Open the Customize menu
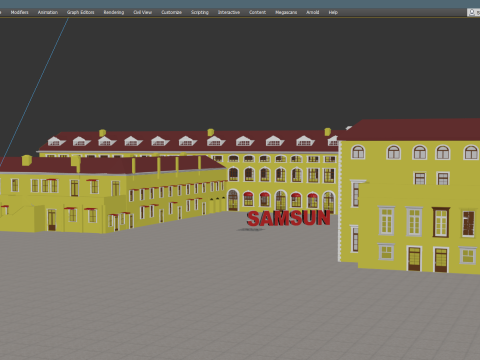Screen dimensions: 480x360 click(171, 12)
